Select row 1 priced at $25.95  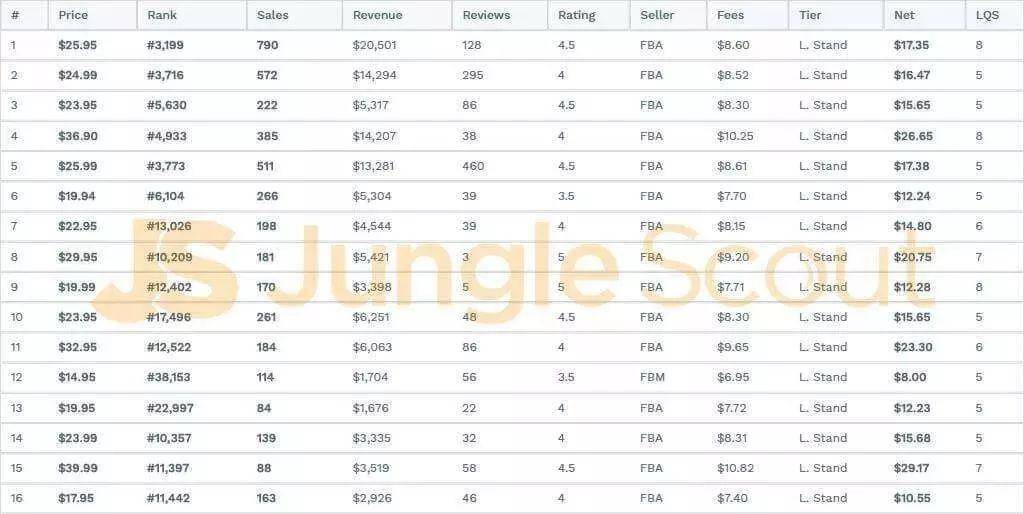[512, 45]
